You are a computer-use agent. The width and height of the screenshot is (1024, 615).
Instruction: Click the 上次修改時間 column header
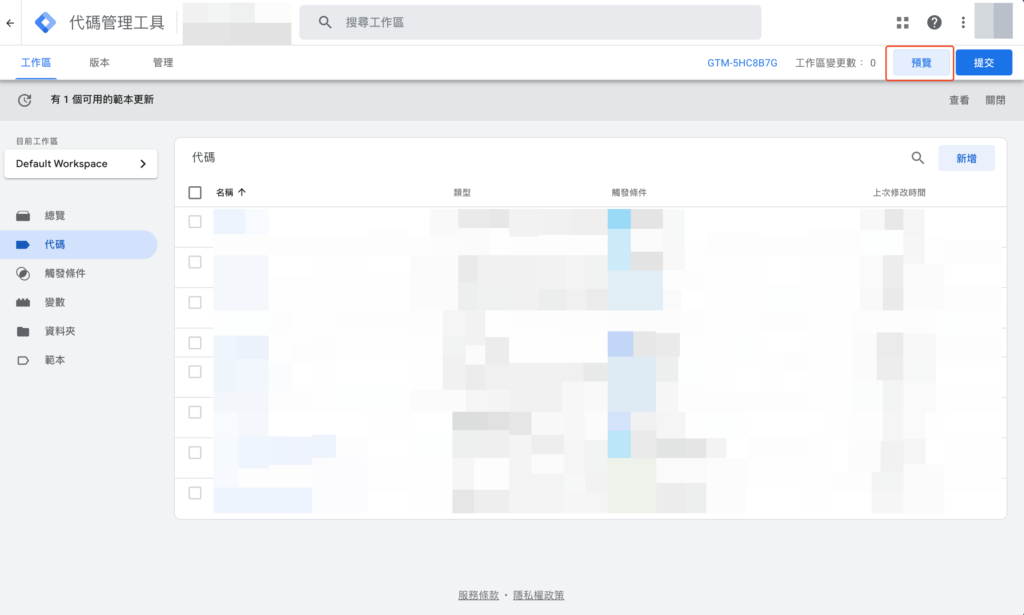point(899,193)
